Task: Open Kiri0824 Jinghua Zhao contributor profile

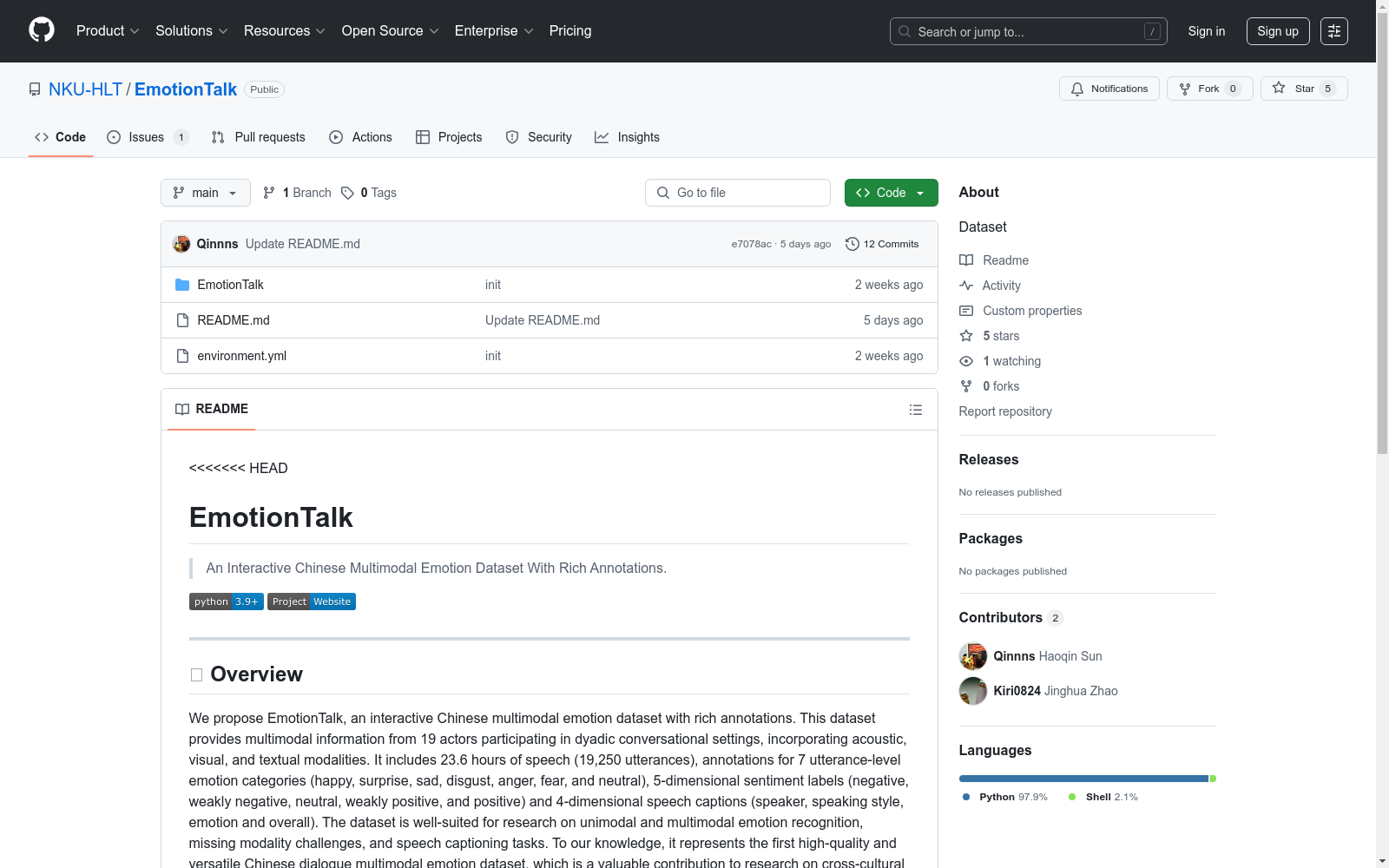Action: (1056, 691)
